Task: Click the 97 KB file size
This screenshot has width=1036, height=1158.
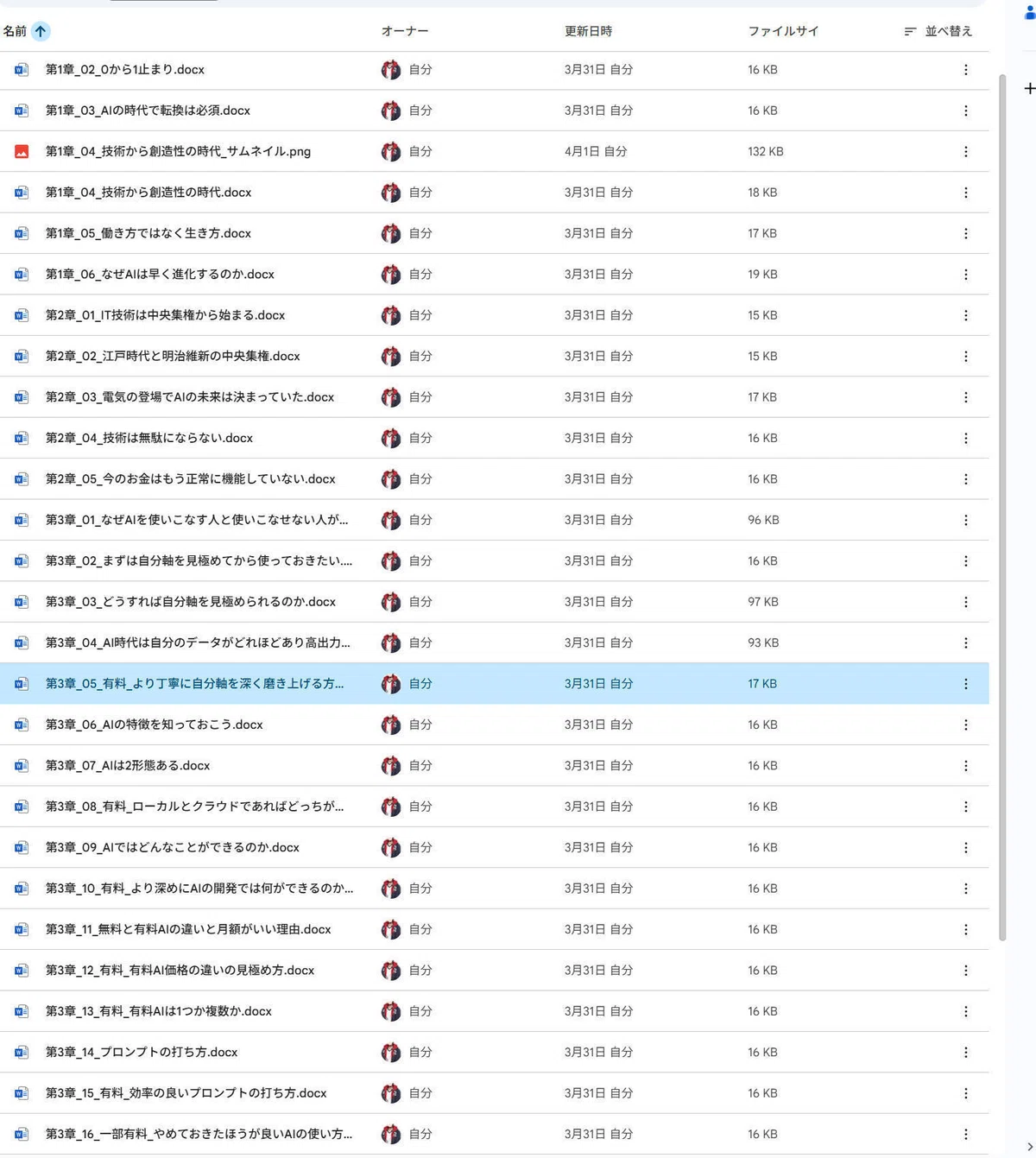Action: coord(763,602)
